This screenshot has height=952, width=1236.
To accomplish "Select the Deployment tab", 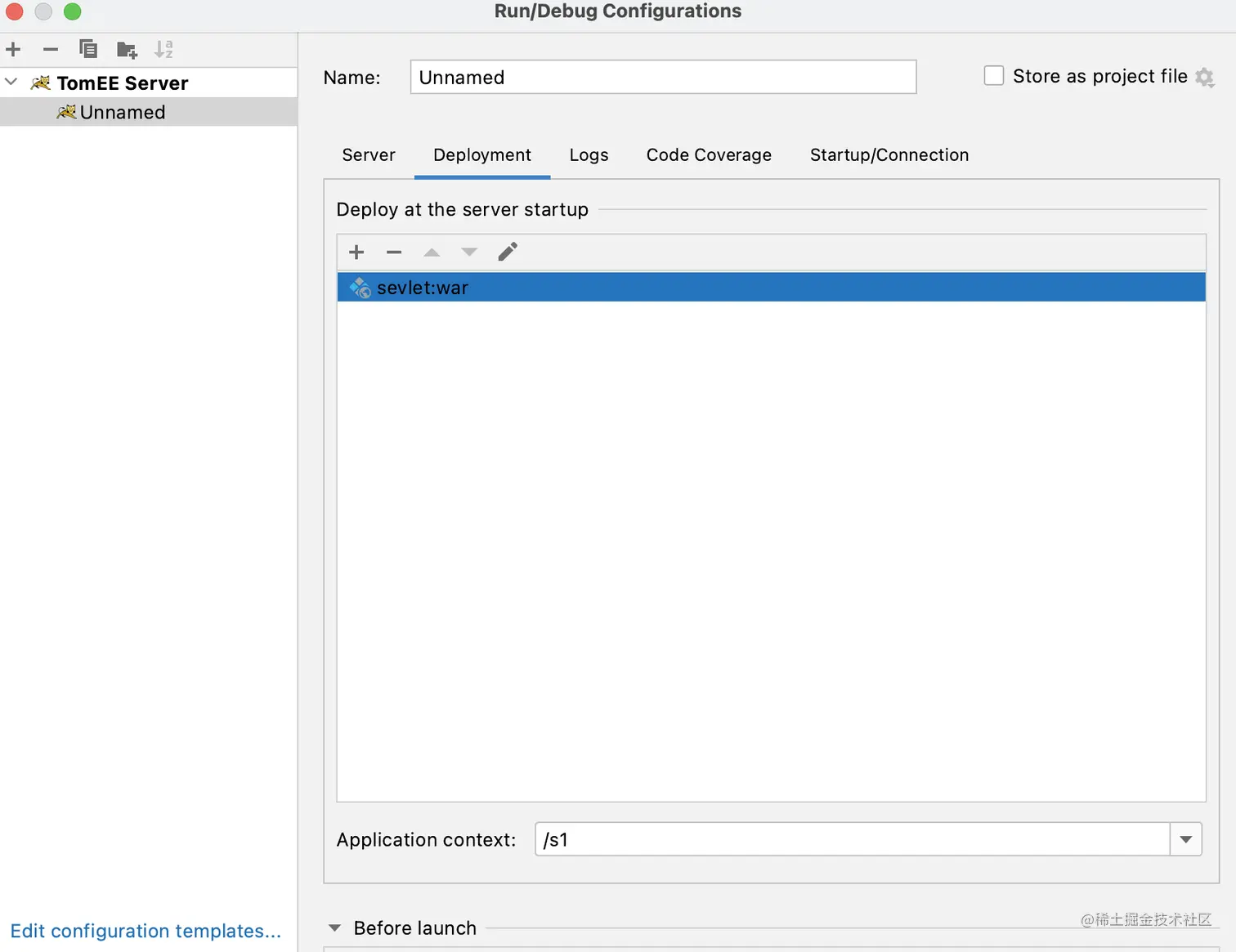I will pyautogui.click(x=482, y=155).
